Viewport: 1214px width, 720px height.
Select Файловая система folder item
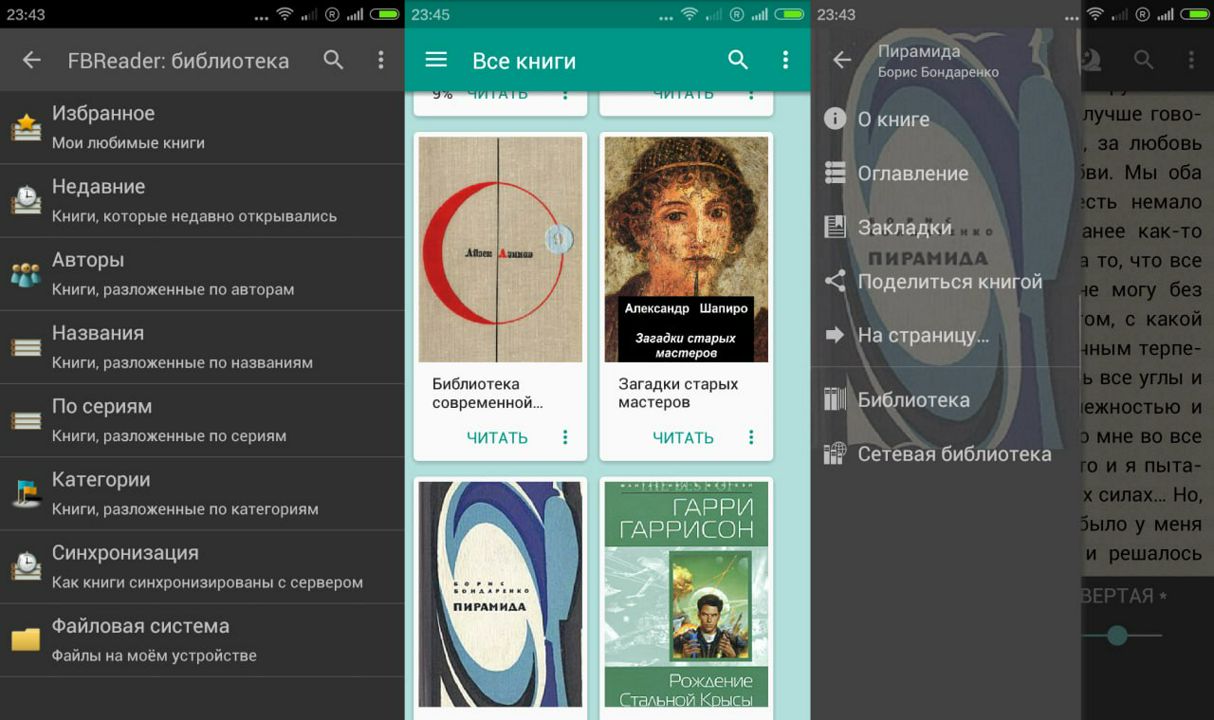pos(200,639)
